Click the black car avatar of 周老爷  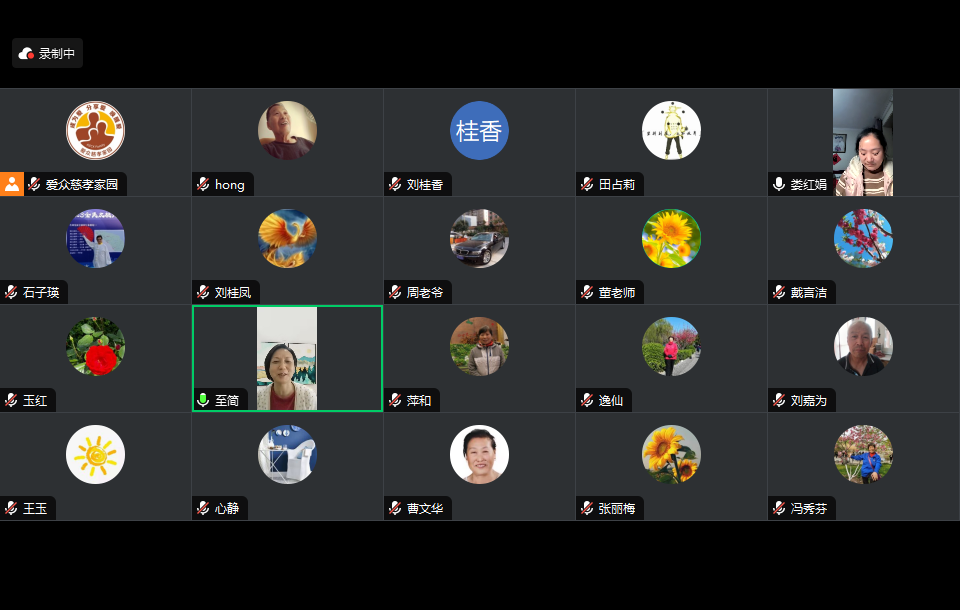click(479, 239)
